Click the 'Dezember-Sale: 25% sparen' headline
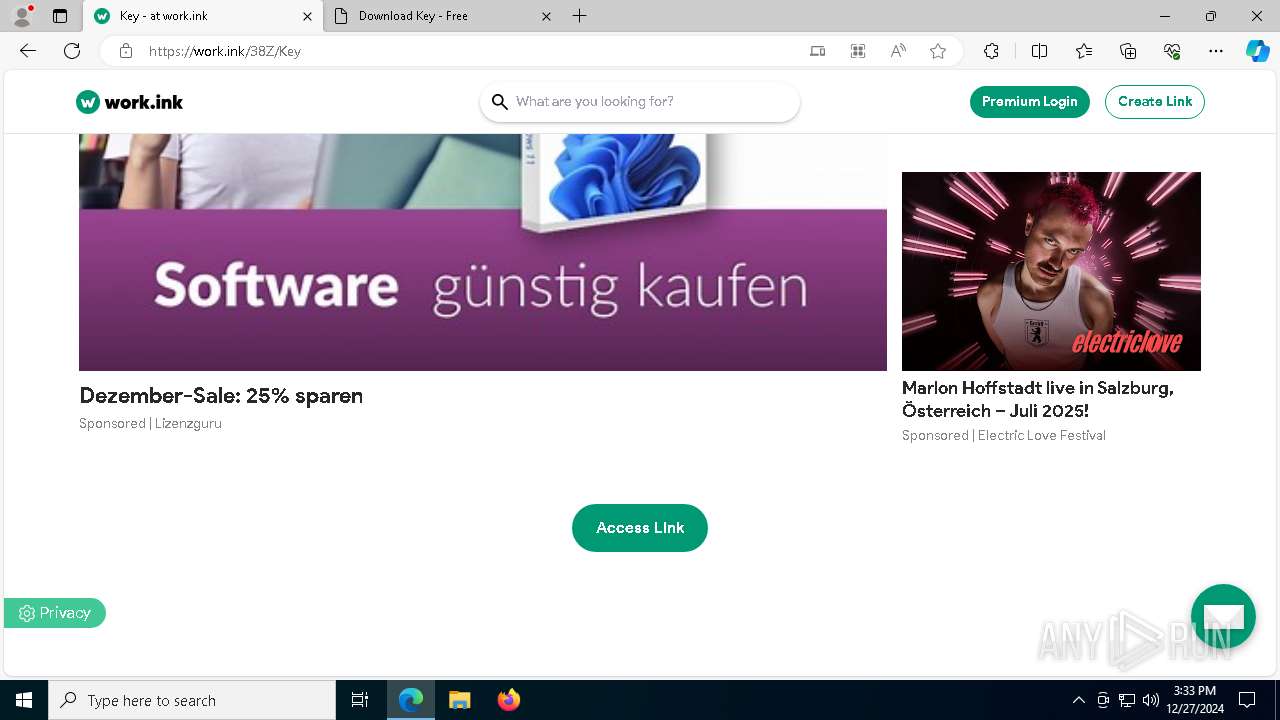The height and width of the screenshot is (720, 1280). tap(221, 396)
